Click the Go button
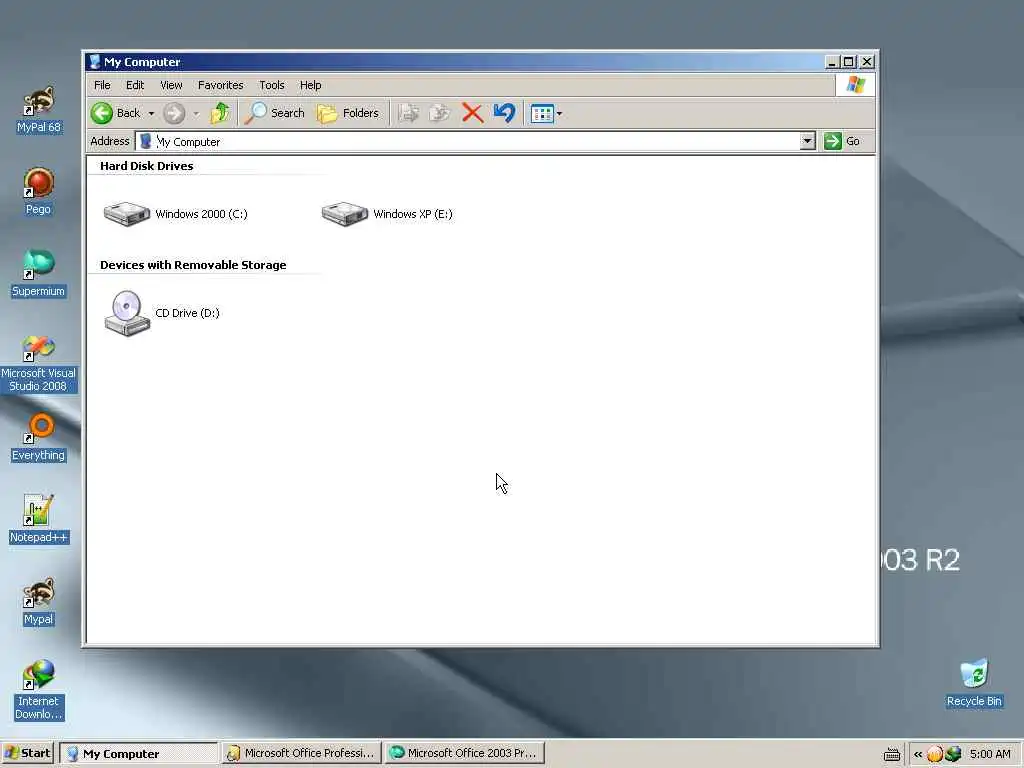The width and height of the screenshot is (1024, 768). click(x=842, y=141)
